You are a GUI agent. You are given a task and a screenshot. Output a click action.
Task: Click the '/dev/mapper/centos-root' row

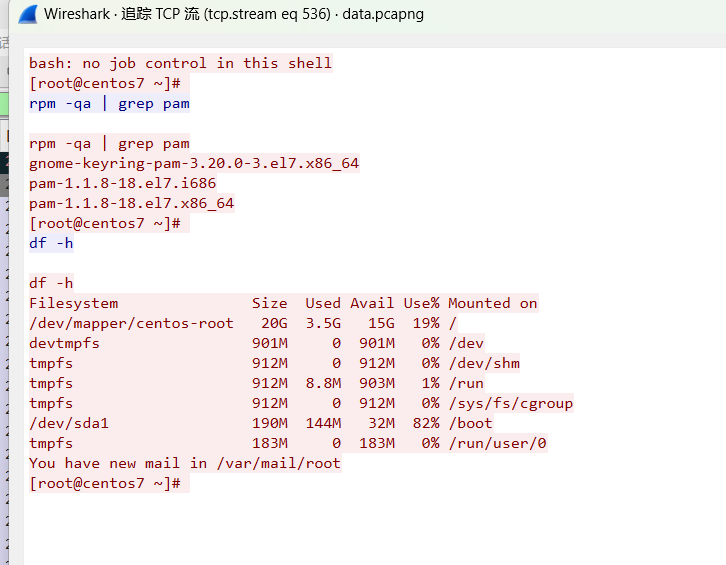[243, 323]
